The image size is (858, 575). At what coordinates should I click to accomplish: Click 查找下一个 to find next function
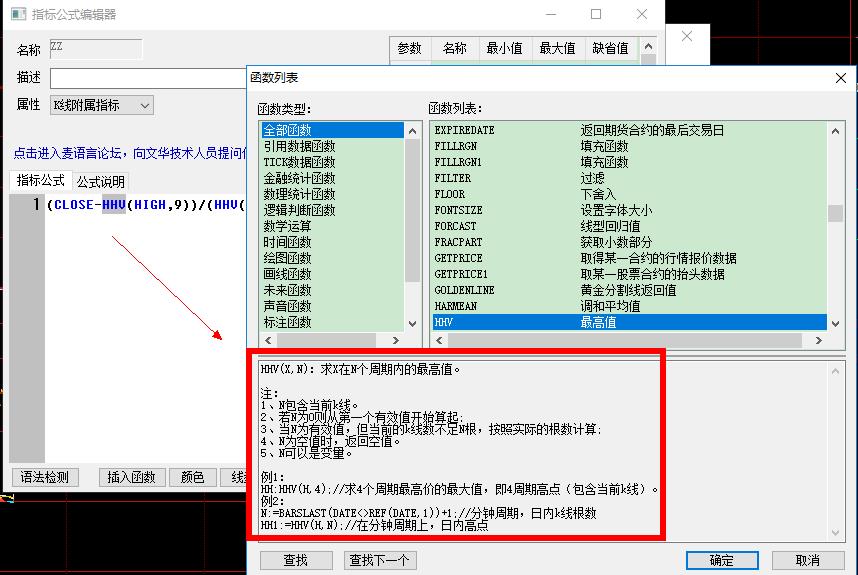379,560
